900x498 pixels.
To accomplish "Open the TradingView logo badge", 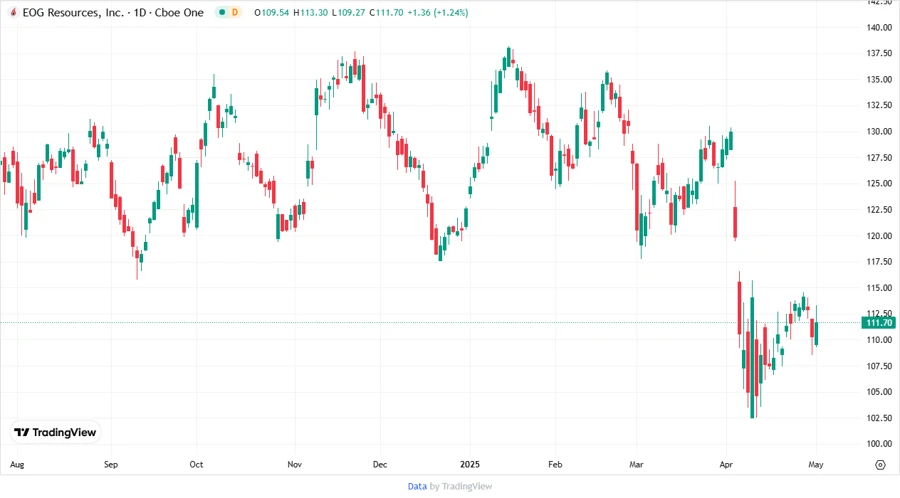I will [x=56, y=433].
